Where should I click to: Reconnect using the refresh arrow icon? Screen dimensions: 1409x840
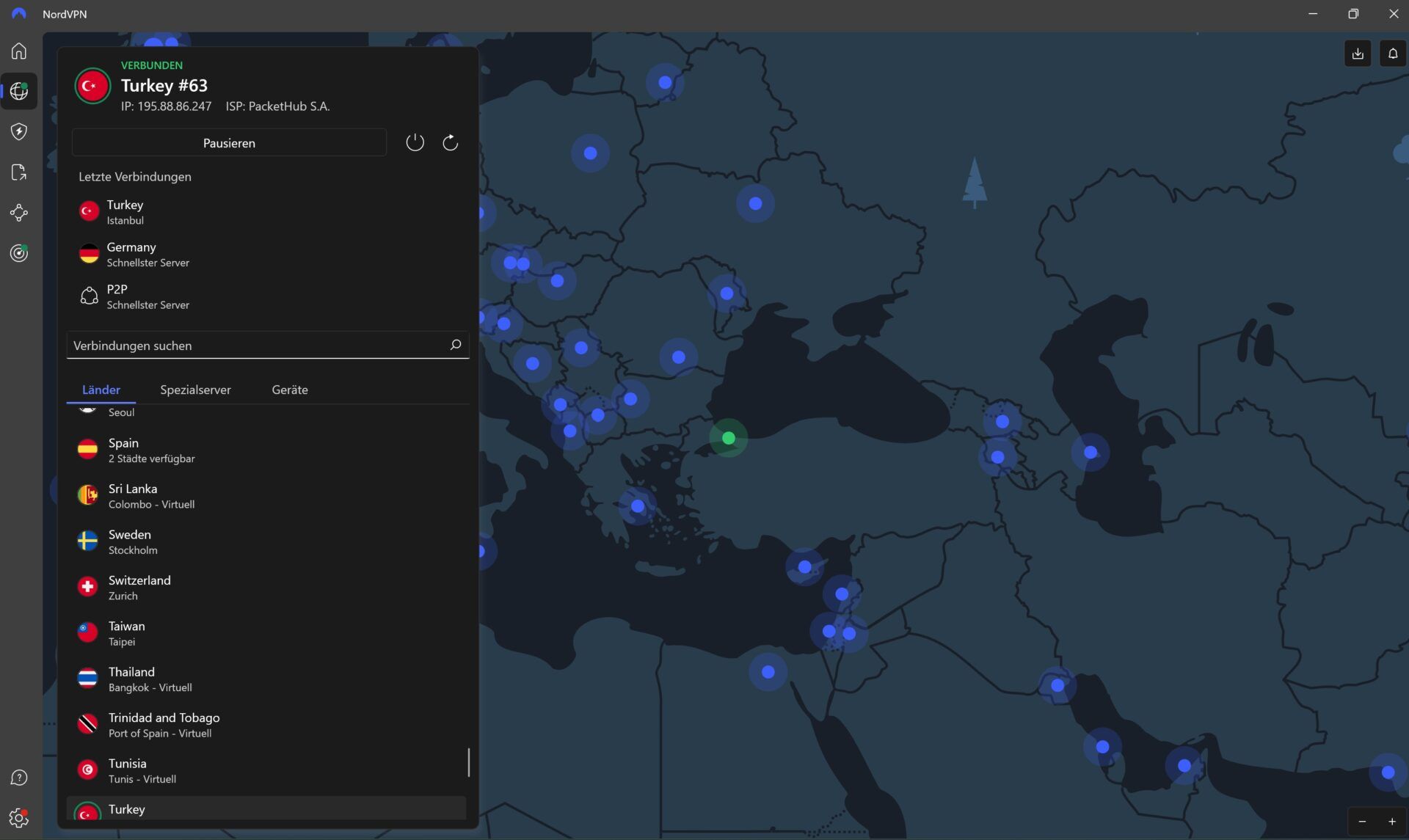pyautogui.click(x=450, y=142)
